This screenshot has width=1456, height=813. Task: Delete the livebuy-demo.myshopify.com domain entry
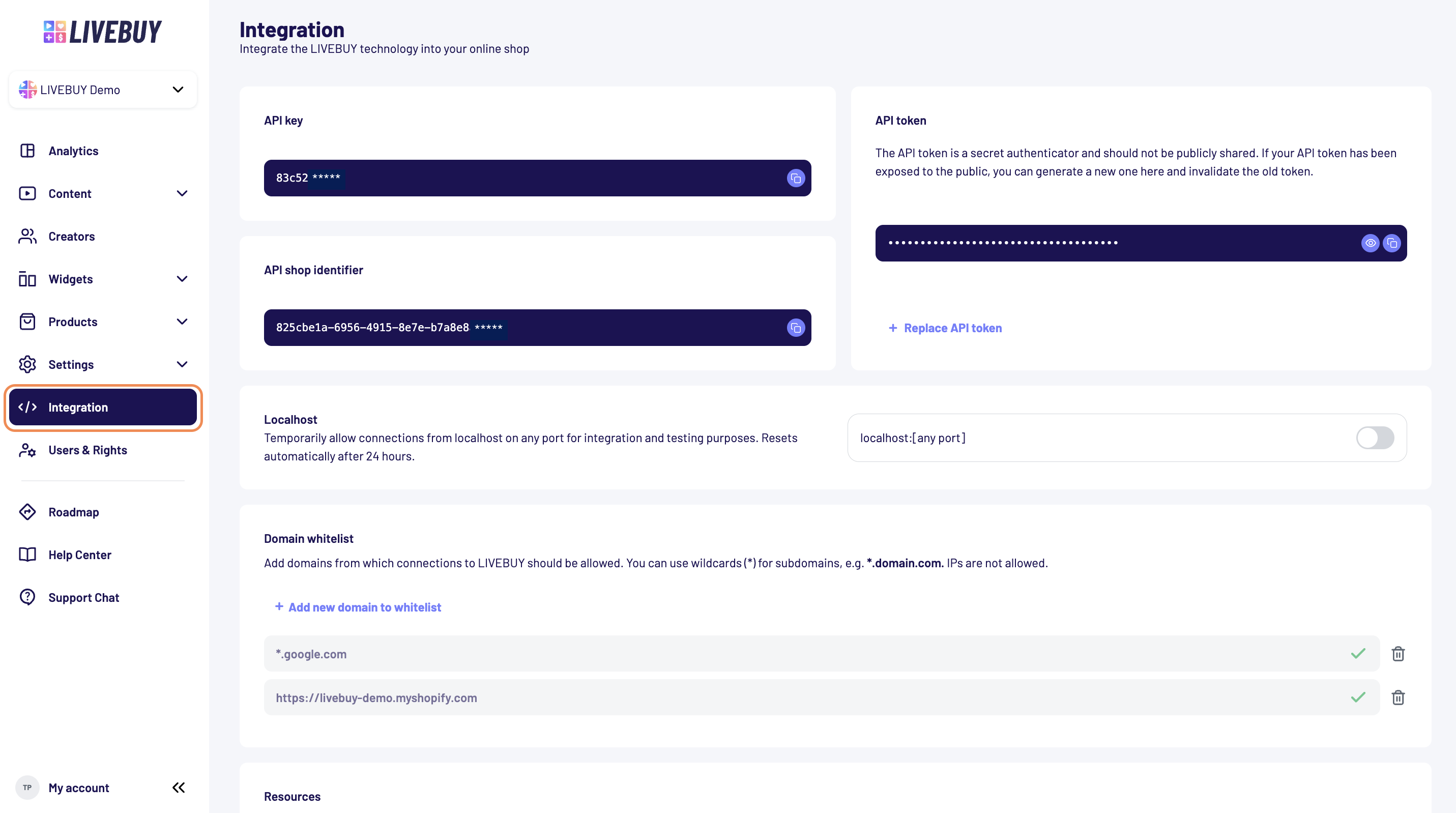tap(1398, 697)
